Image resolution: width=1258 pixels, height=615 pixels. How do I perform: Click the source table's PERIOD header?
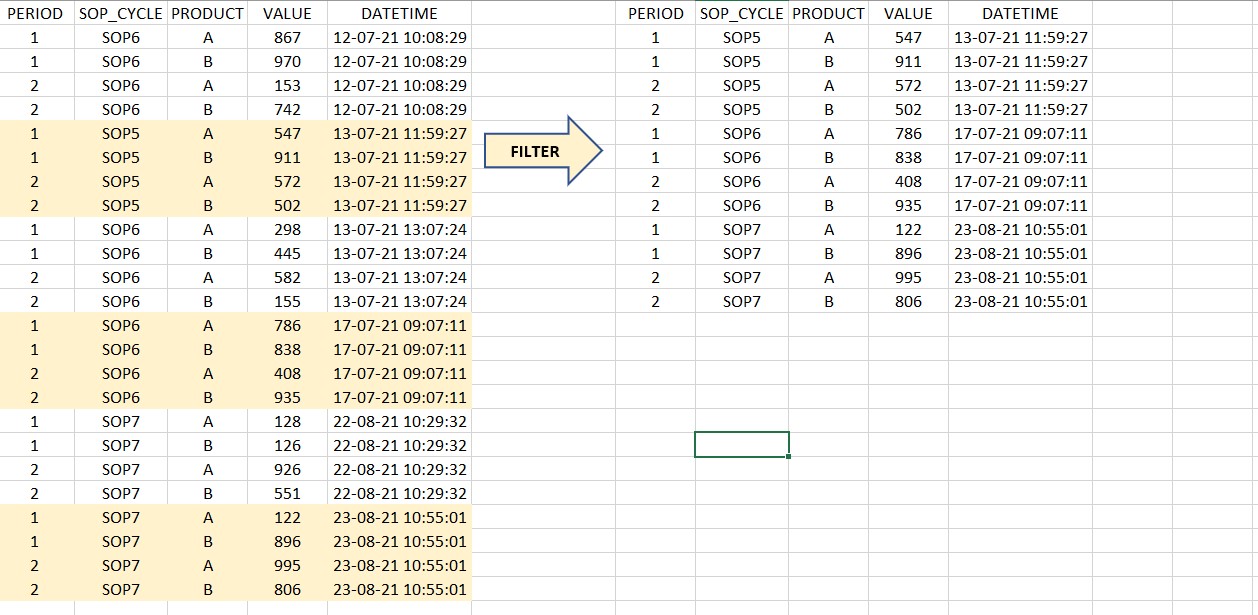(35, 13)
